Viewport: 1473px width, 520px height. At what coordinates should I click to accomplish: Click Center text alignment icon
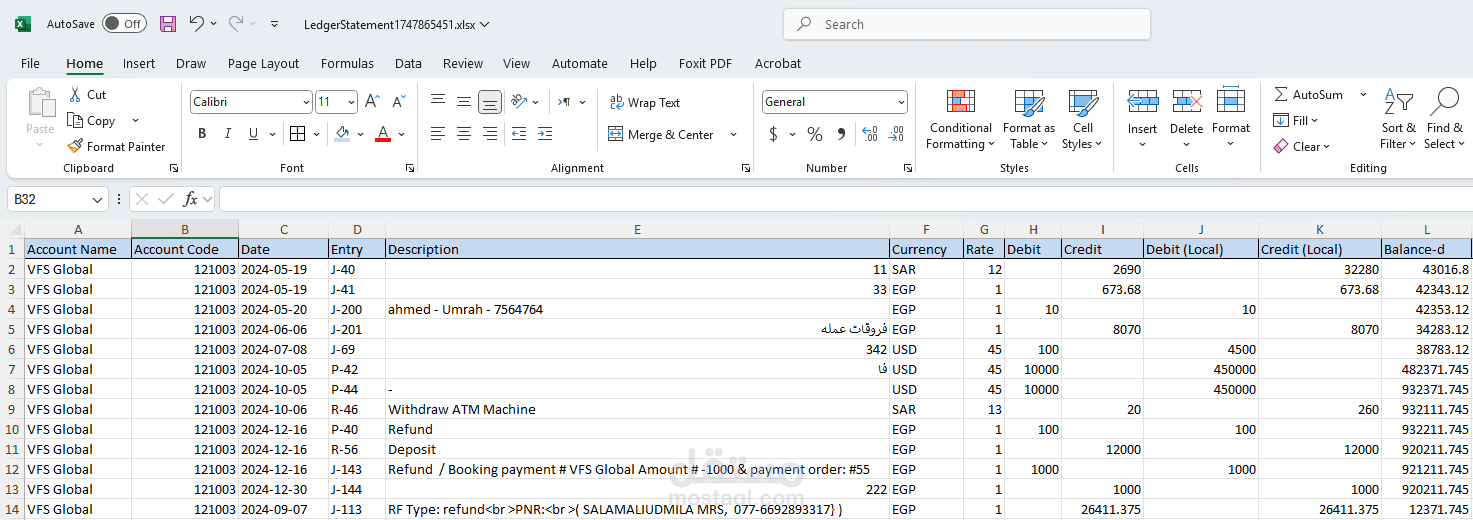(x=464, y=134)
